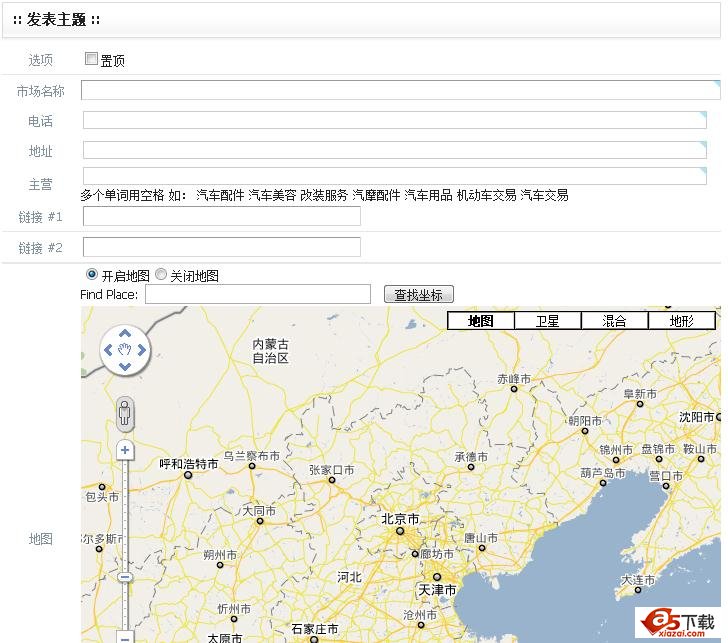Select the 关闭地图 radio option
728x643 pixels.
pos(161,274)
